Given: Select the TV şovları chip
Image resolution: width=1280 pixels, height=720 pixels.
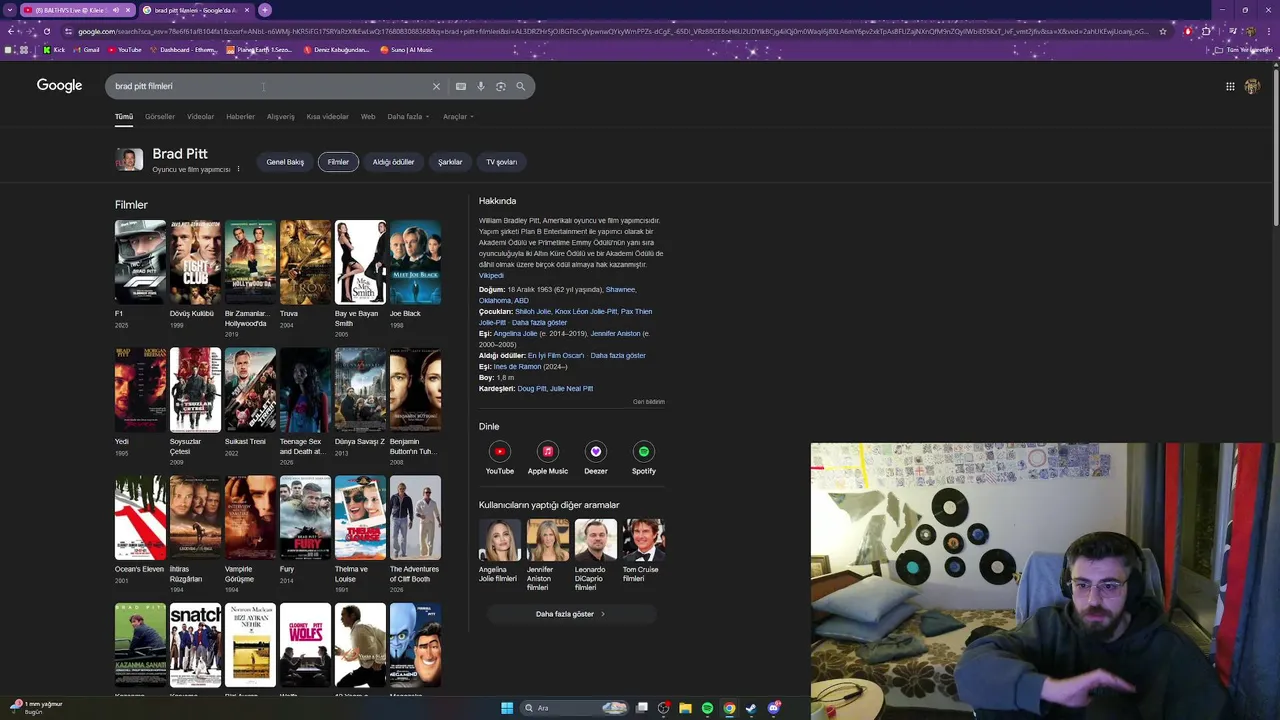Looking at the screenshot, I should (502, 162).
